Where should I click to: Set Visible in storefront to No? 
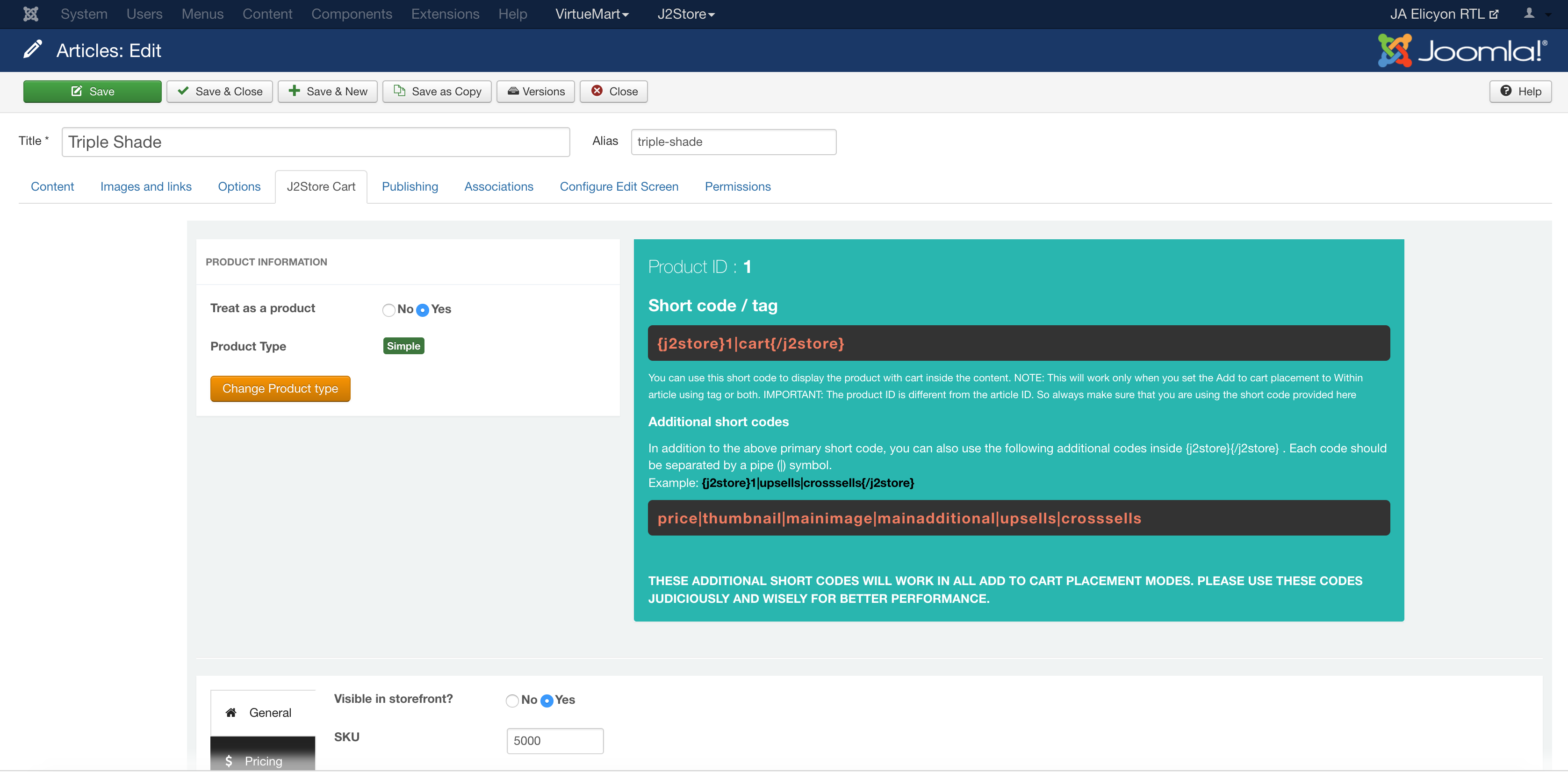512,701
